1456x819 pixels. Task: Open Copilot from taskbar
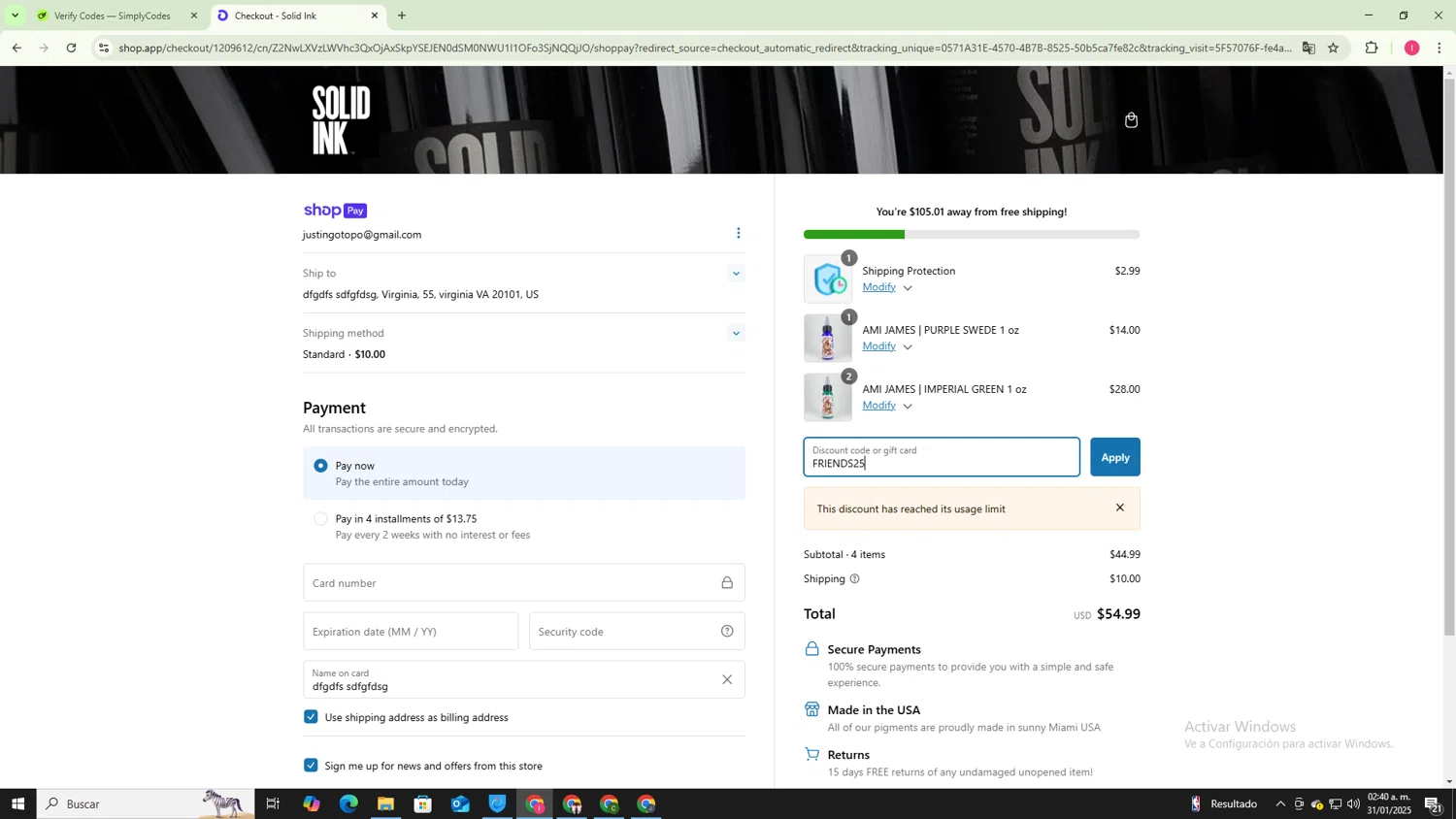[311, 803]
